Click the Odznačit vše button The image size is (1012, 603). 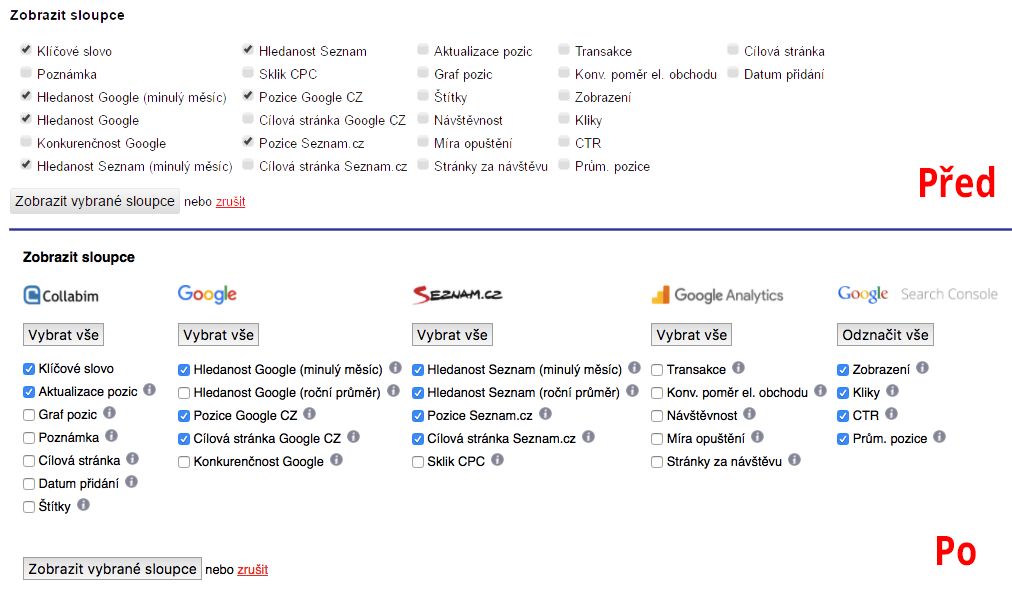coord(886,335)
